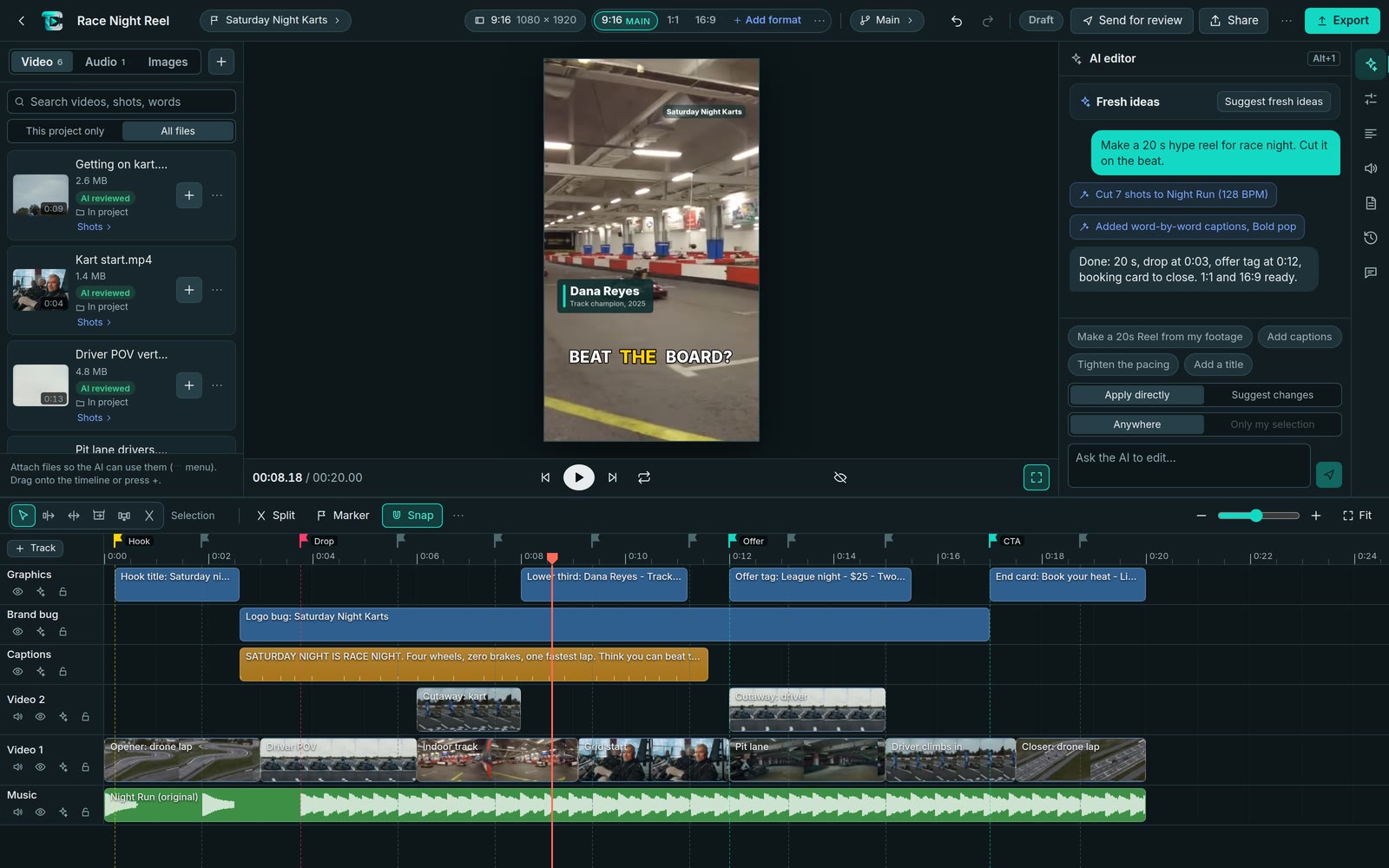Click Add format link
This screenshot has height=868, width=1389.
(x=767, y=20)
